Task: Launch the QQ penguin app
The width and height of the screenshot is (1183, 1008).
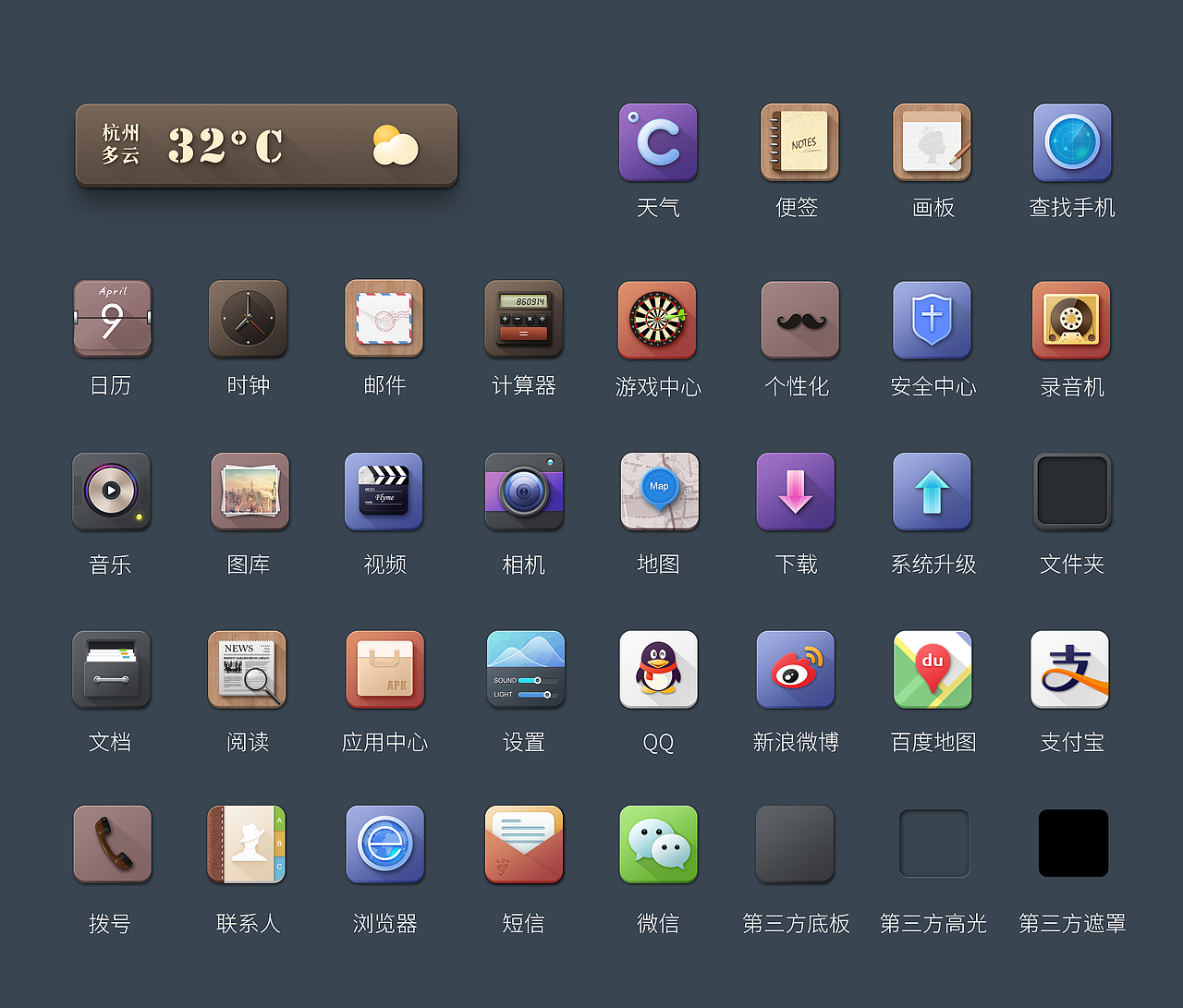Action: point(658,670)
